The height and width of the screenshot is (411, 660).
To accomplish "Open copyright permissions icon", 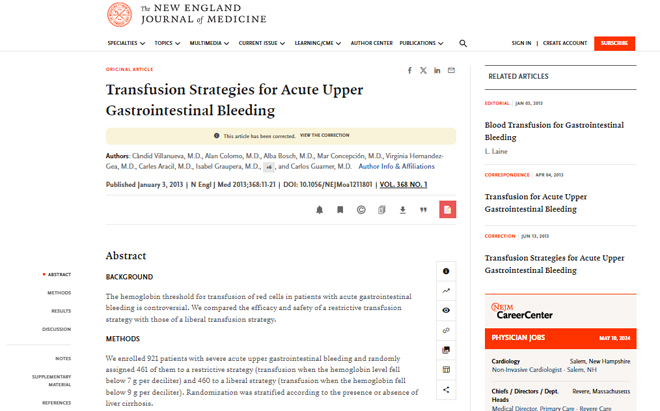I will (361, 210).
